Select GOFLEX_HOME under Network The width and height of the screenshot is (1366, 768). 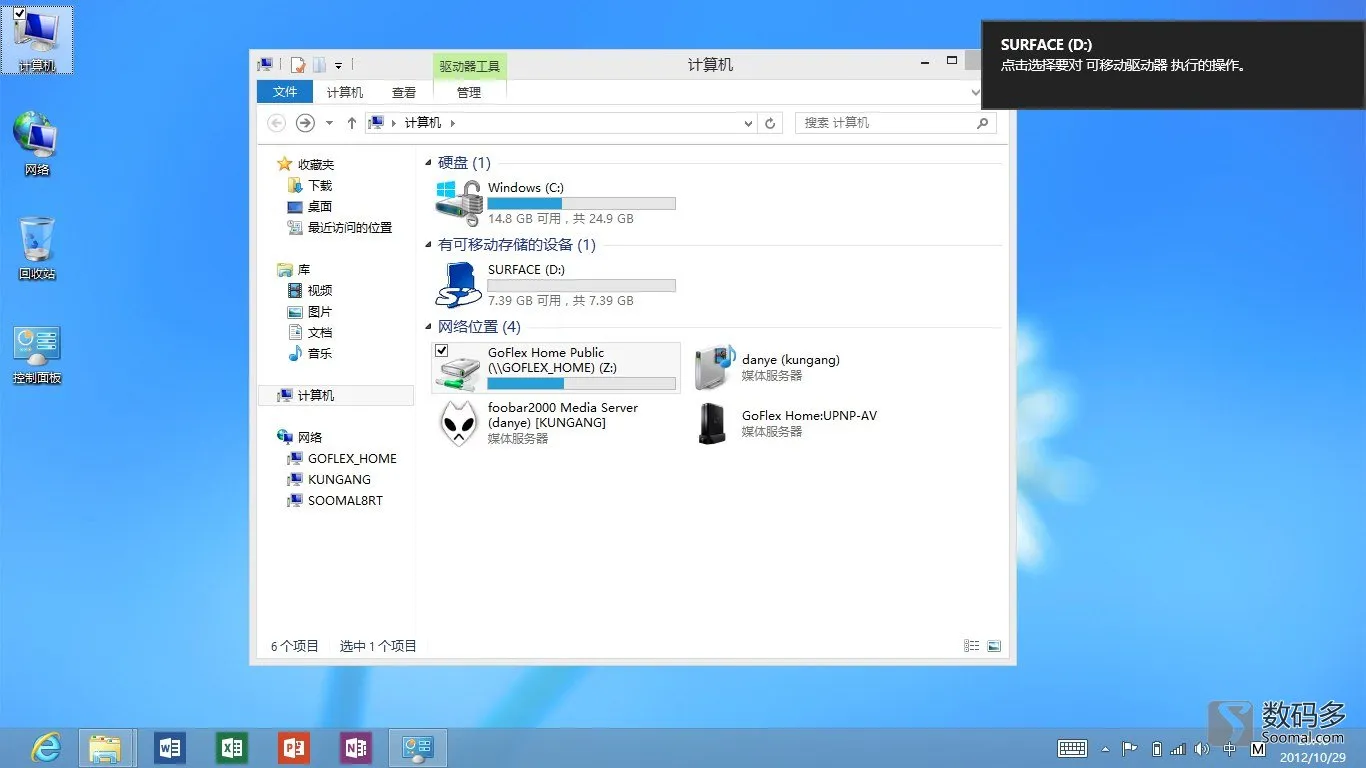[352, 459]
